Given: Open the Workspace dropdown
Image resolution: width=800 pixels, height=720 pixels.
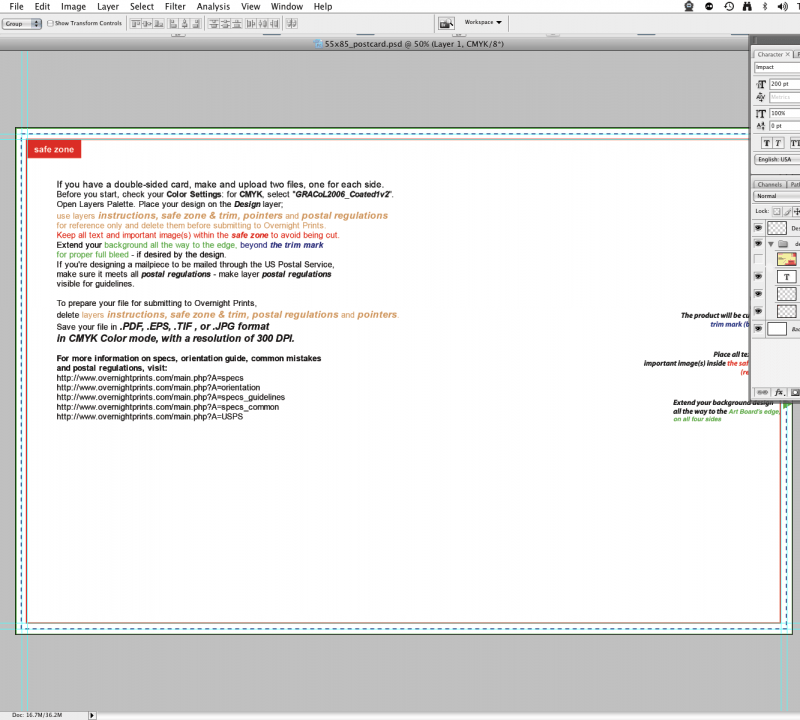Looking at the screenshot, I should click(x=483, y=22).
